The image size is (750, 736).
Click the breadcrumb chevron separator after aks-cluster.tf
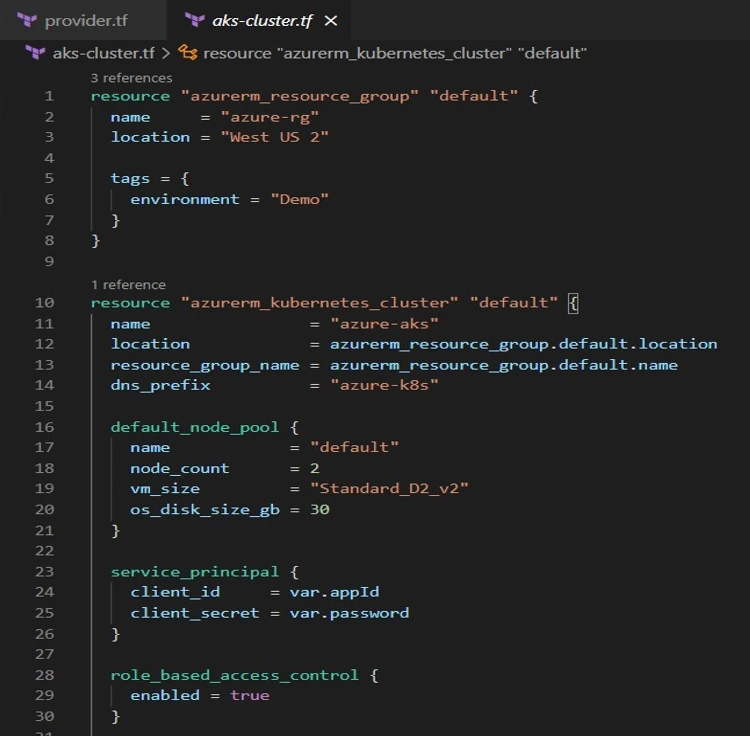(166, 52)
